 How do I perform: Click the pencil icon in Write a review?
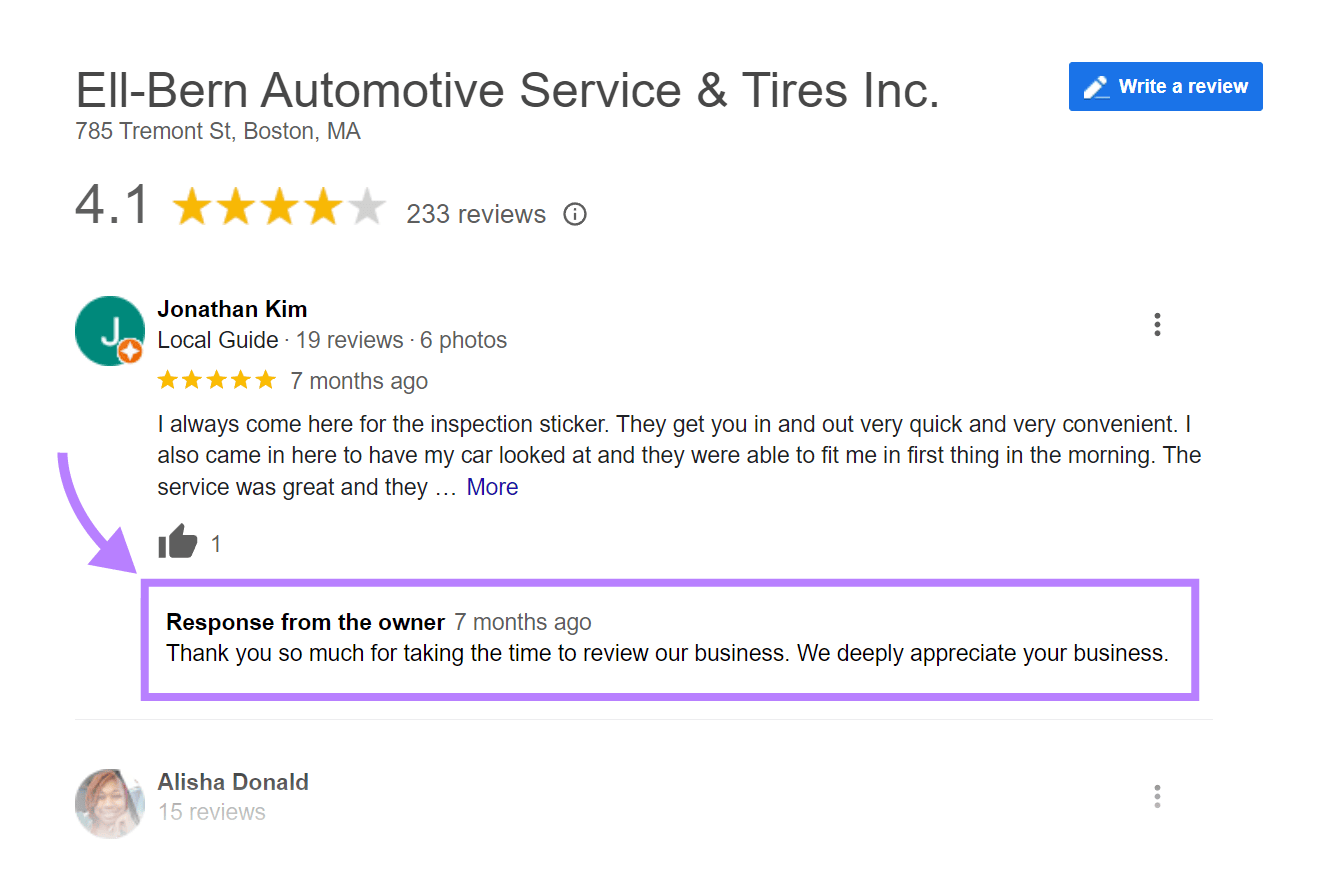(x=1096, y=87)
